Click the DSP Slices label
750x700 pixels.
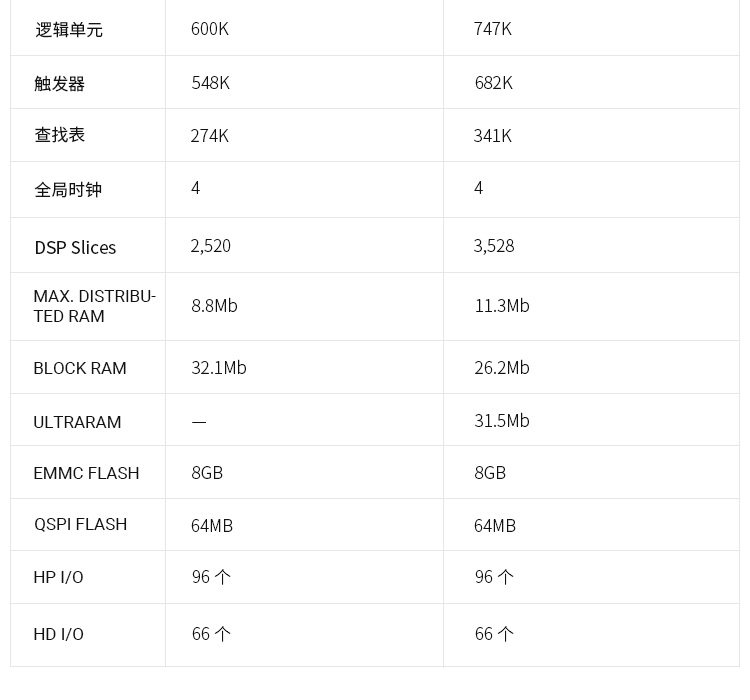coord(75,247)
